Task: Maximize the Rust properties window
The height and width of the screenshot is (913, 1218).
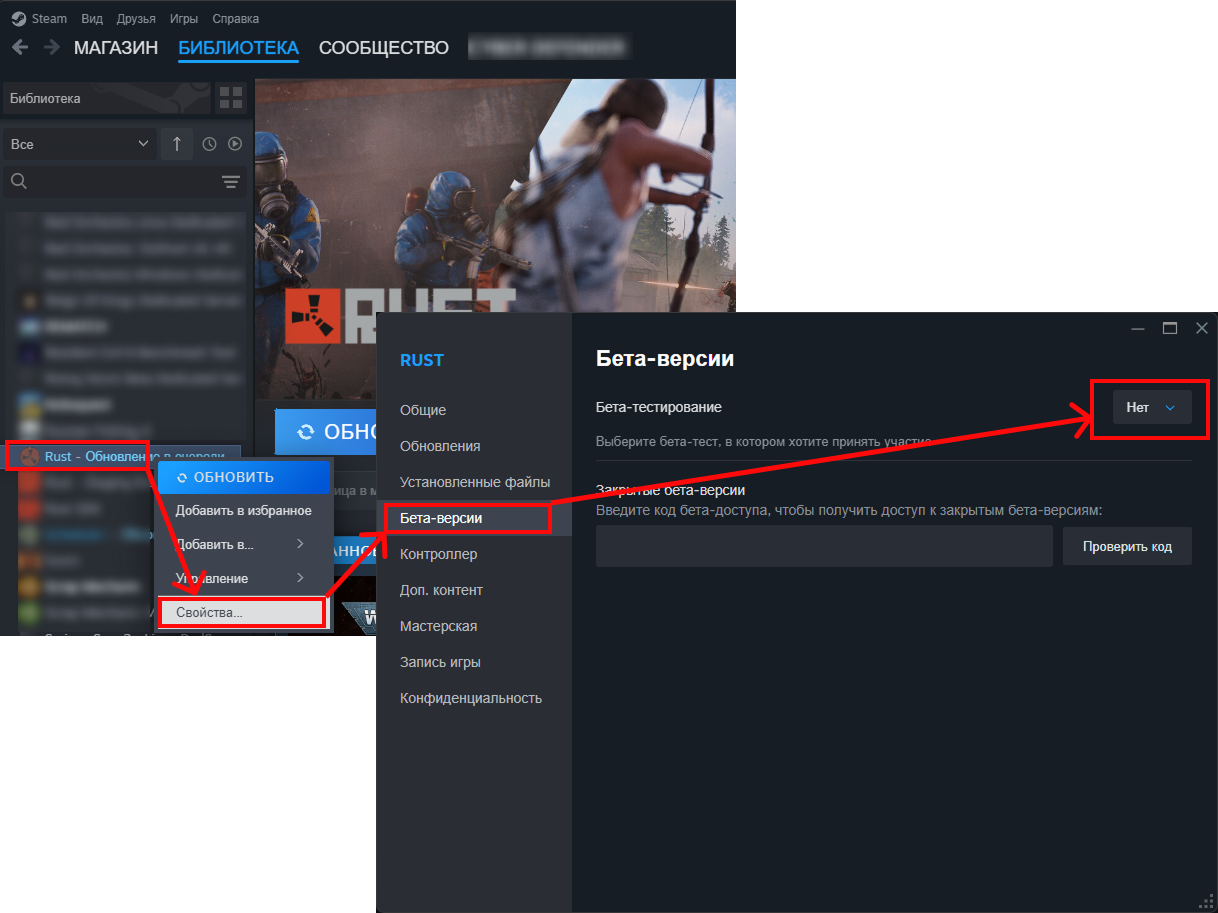Action: click(1169, 329)
